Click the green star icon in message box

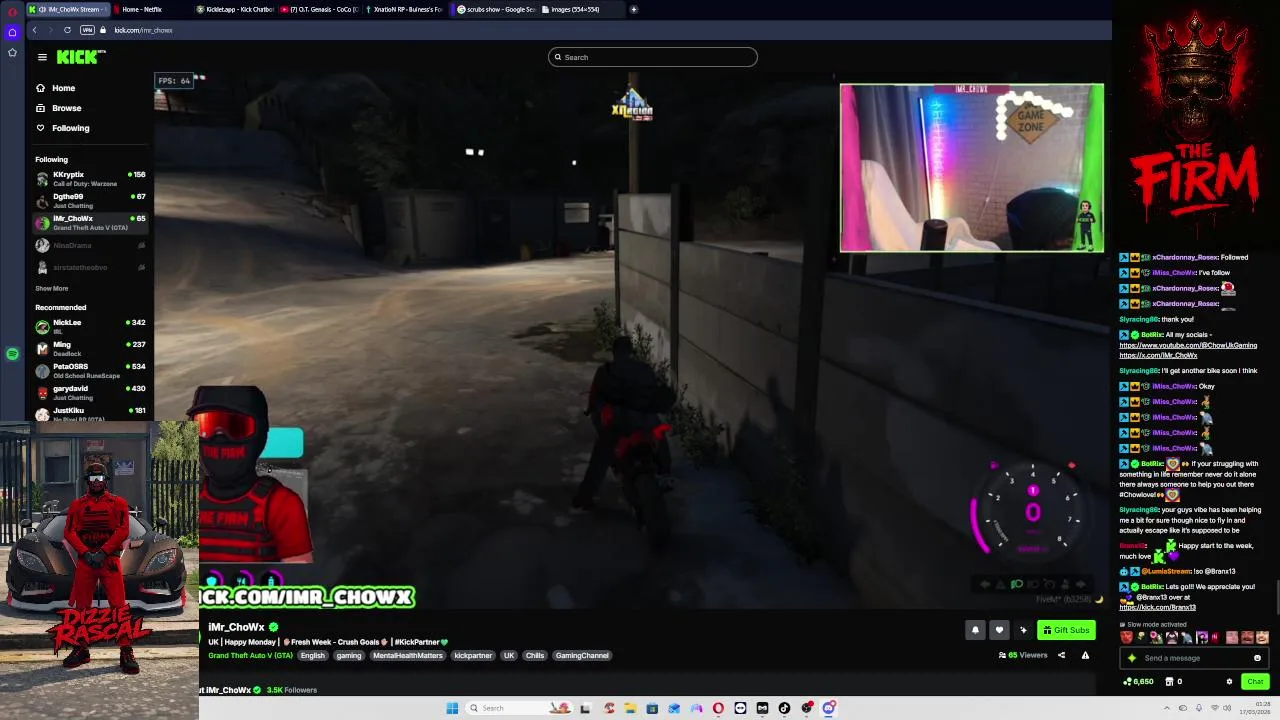[1132, 658]
